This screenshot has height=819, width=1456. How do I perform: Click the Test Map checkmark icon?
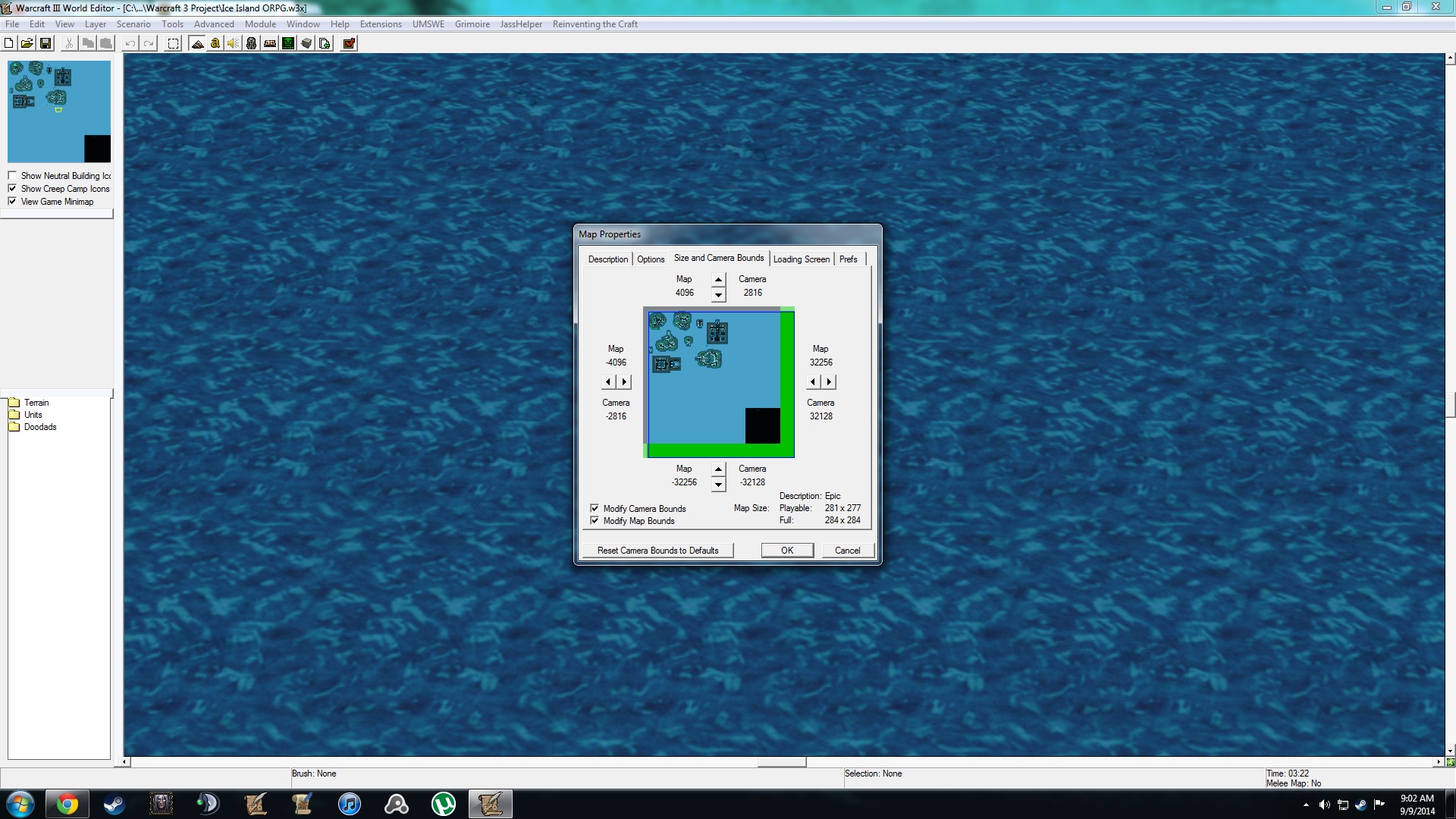(x=349, y=43)
